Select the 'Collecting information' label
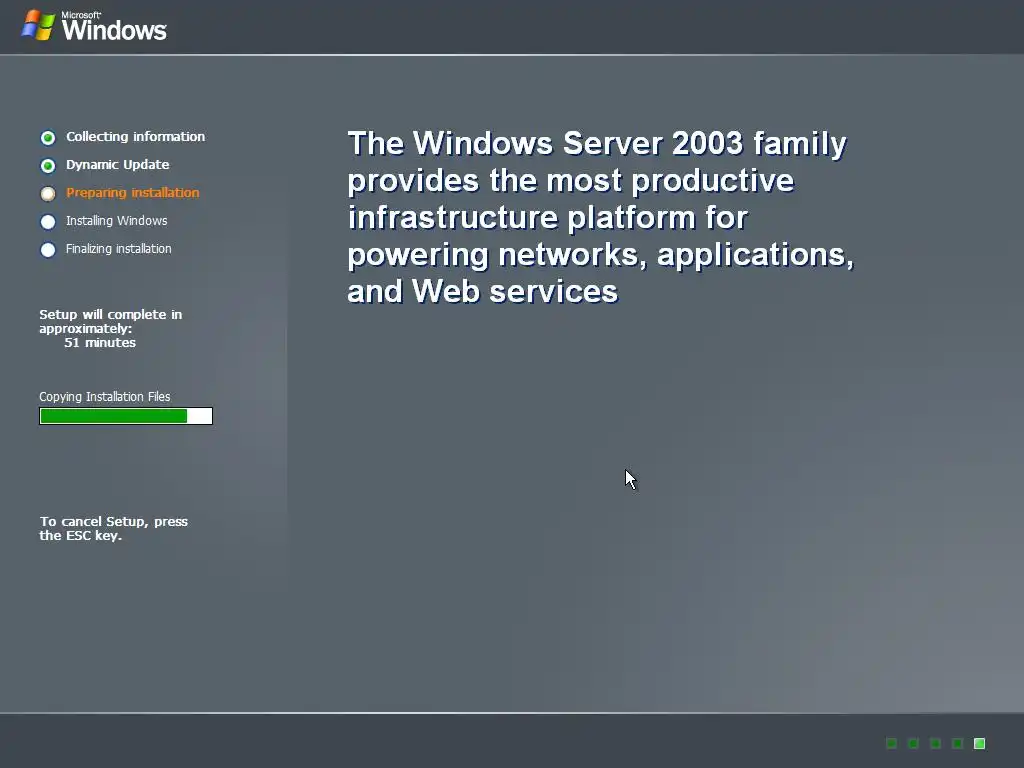This screenshot has height=768, width=1024. [x=135, y=136]
